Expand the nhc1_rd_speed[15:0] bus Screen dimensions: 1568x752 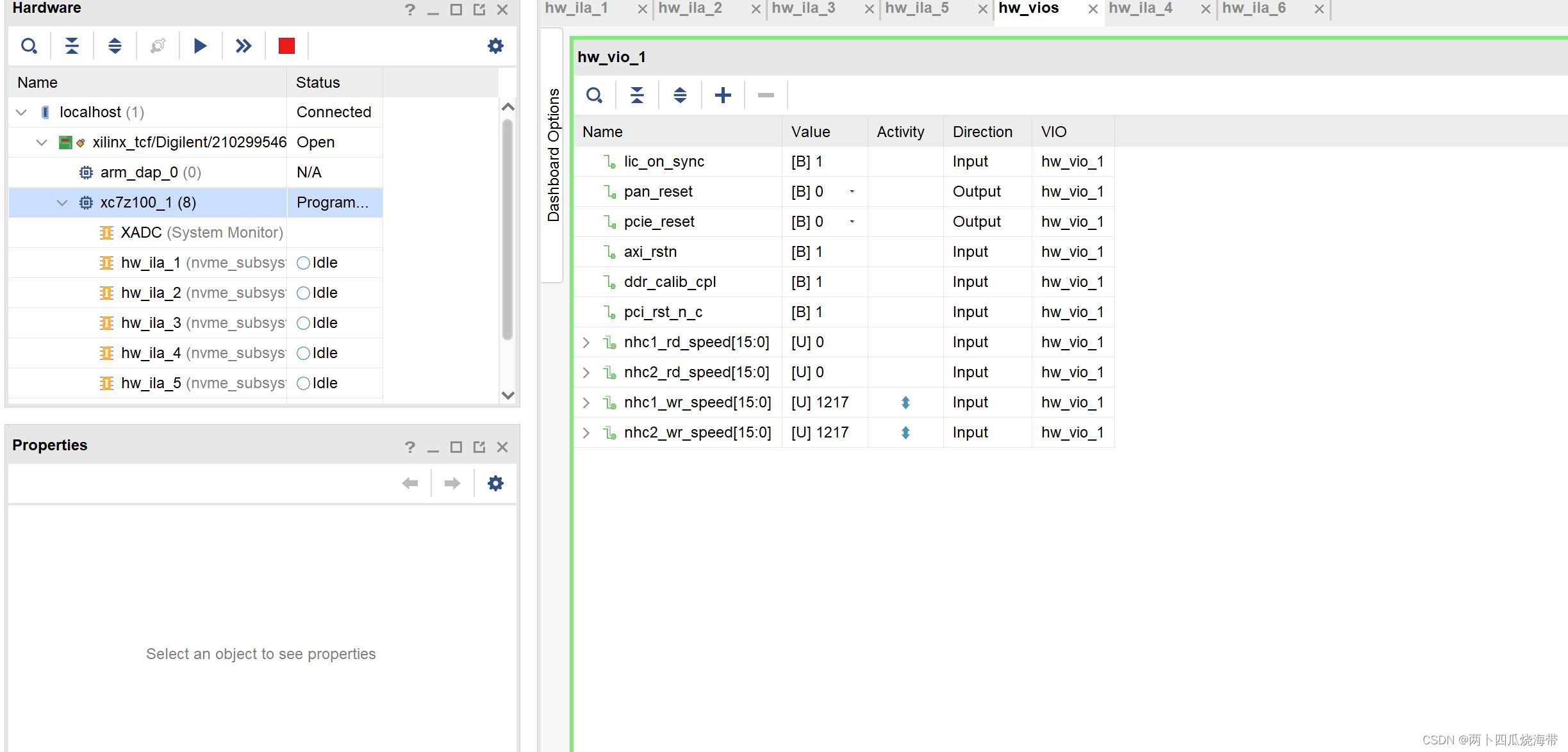pos(586,343)
